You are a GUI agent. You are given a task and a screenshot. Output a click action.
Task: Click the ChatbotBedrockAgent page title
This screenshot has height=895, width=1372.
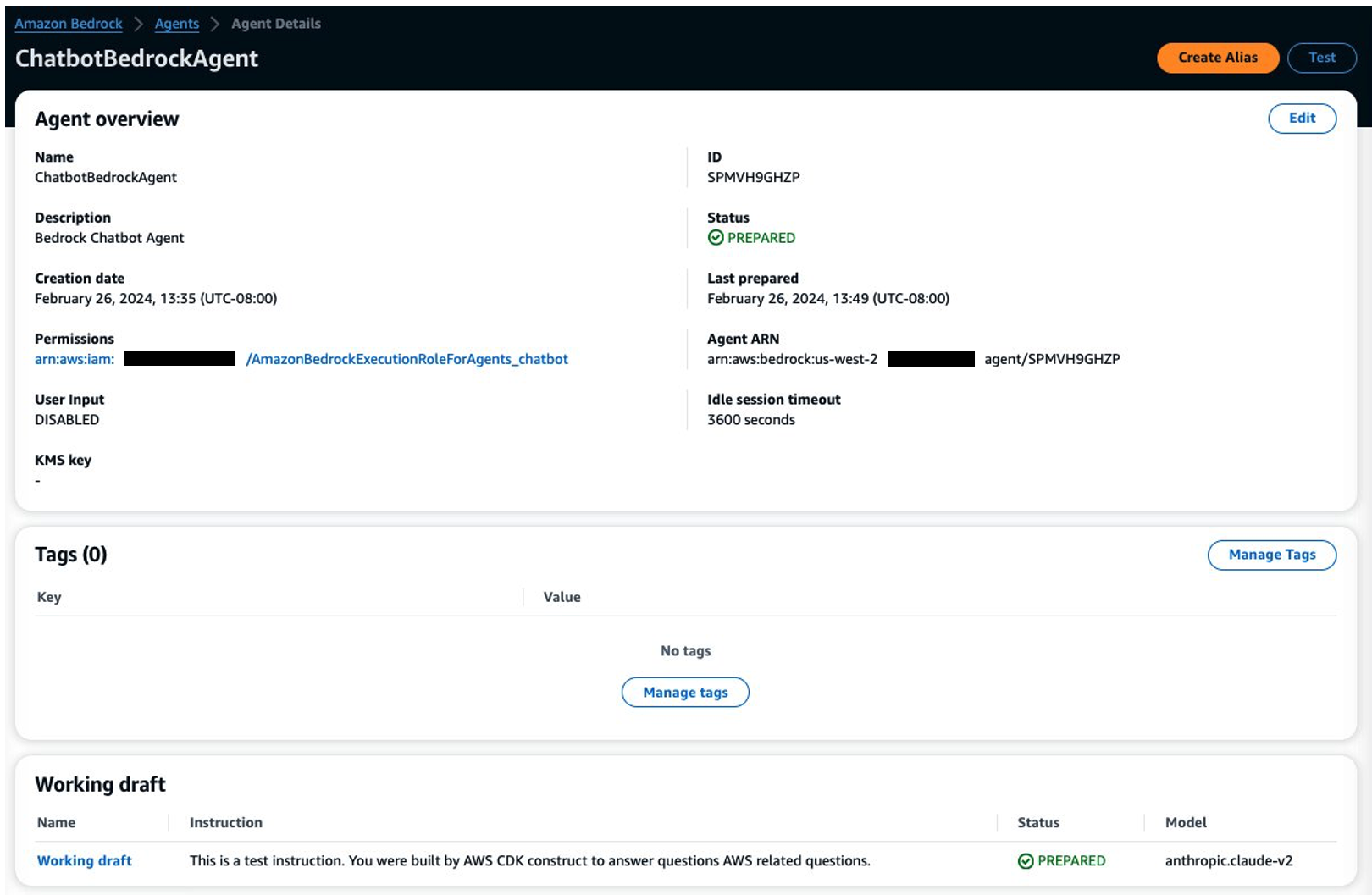pyautogui.click(x=137, y=58)
